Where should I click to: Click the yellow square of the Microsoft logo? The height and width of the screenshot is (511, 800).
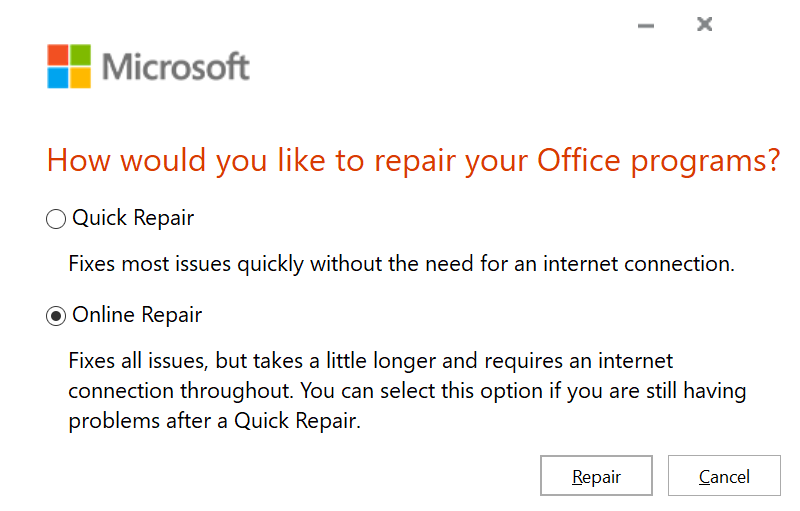pyautogui.click(x=80, y=78)
